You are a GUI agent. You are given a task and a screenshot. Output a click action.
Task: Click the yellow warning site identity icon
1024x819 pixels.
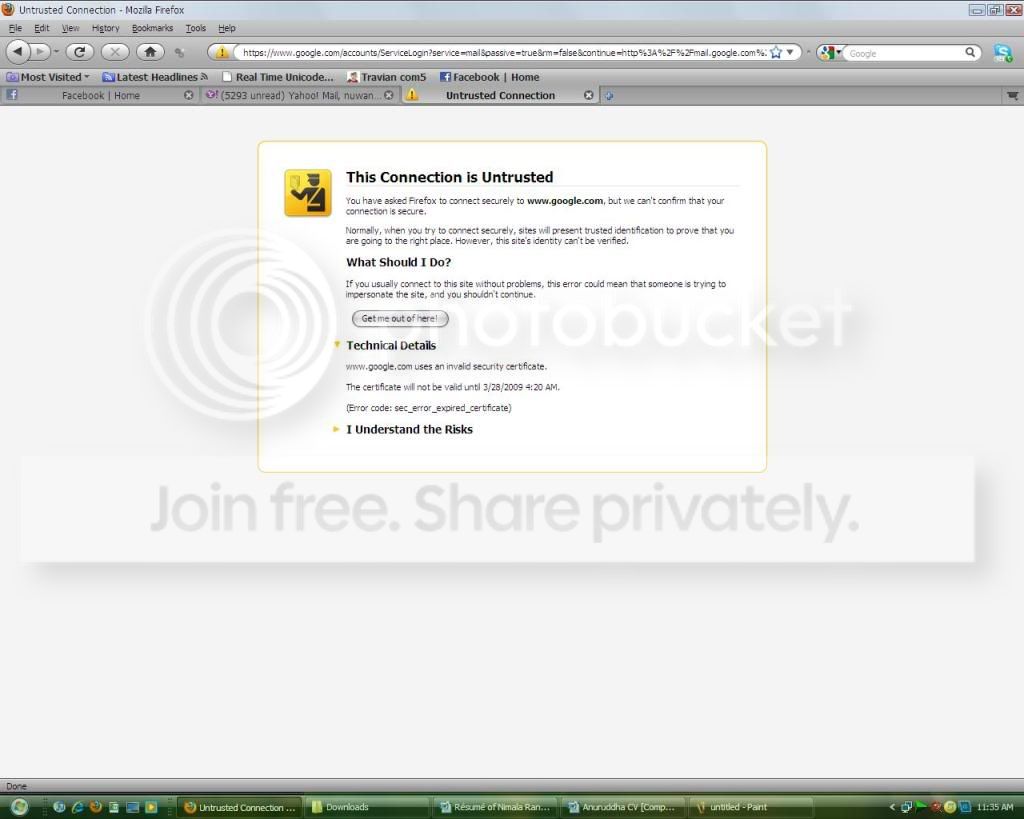[x=222, y=52]
